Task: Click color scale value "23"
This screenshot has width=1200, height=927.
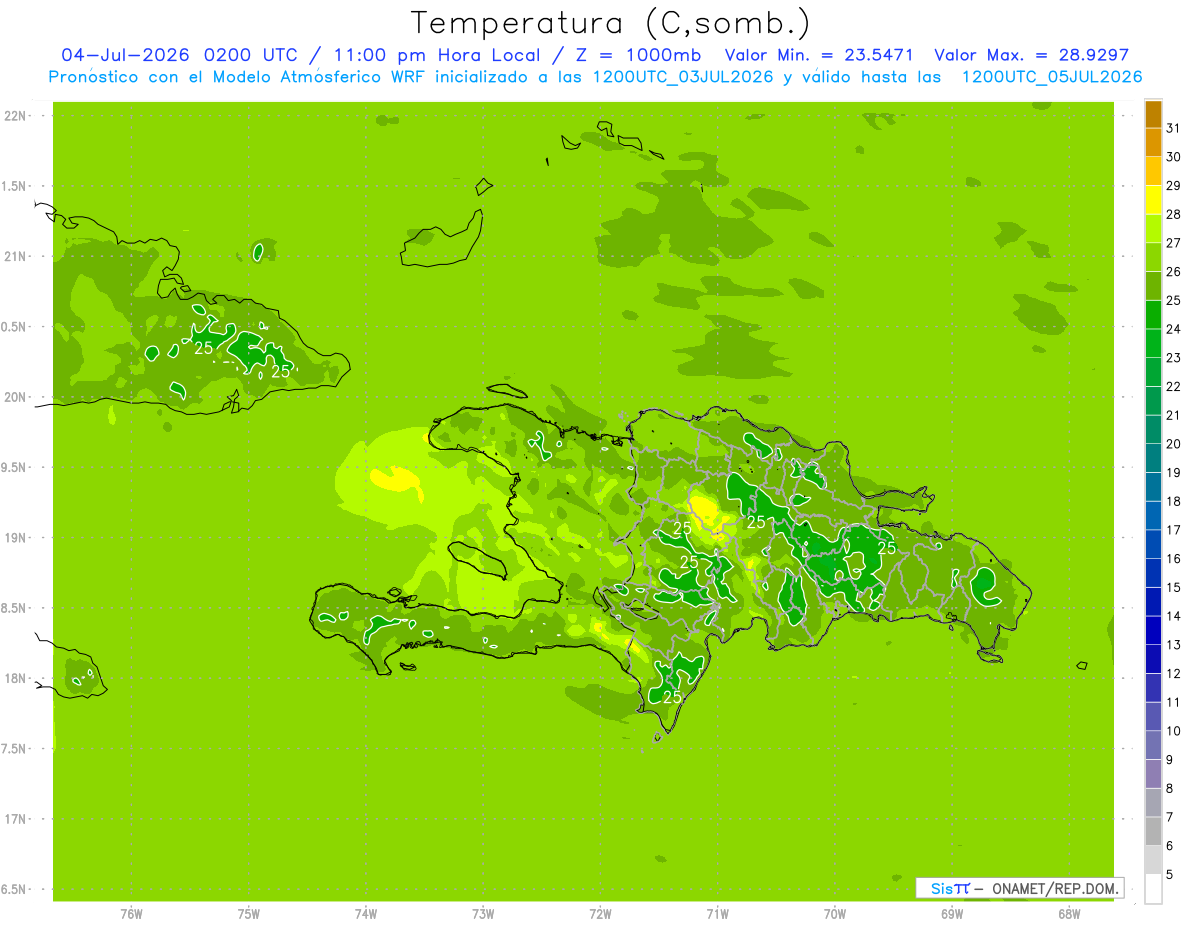Action: pyautogui.click(x=1174, y=358)
